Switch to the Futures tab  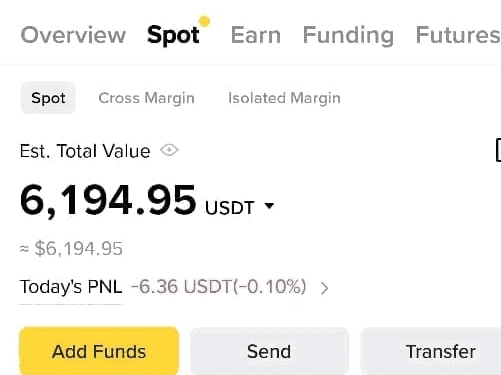coord(458,35)
